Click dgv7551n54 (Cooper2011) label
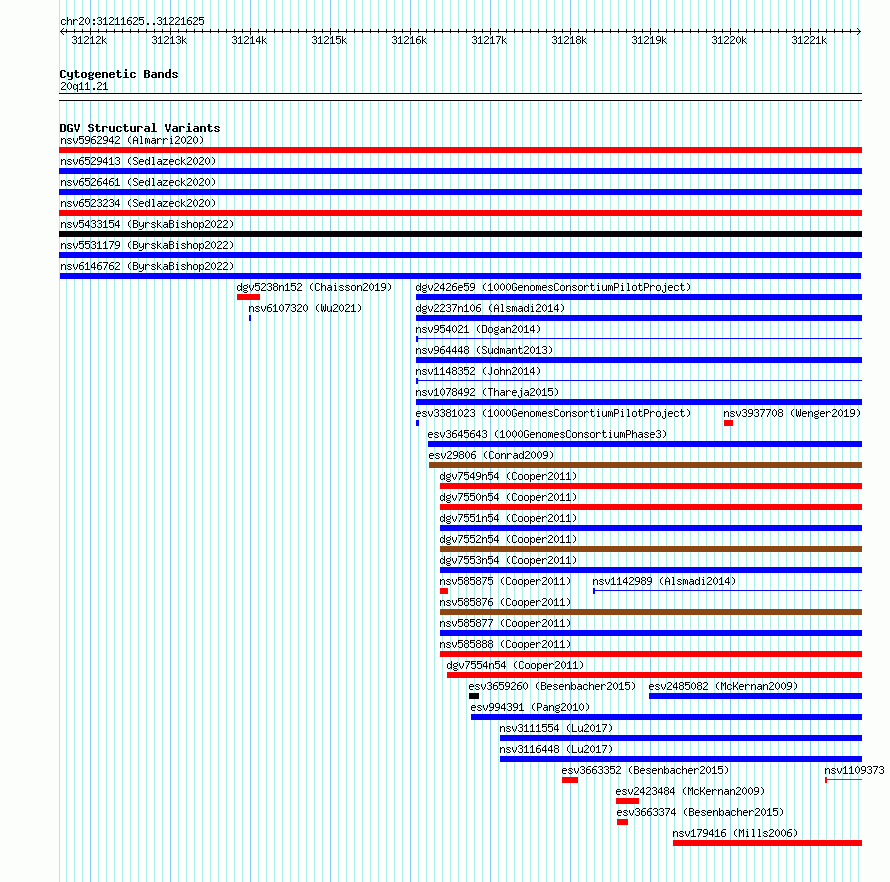This screenshot has height=882, width=890. pyautogui.click(x=509, y=518)
